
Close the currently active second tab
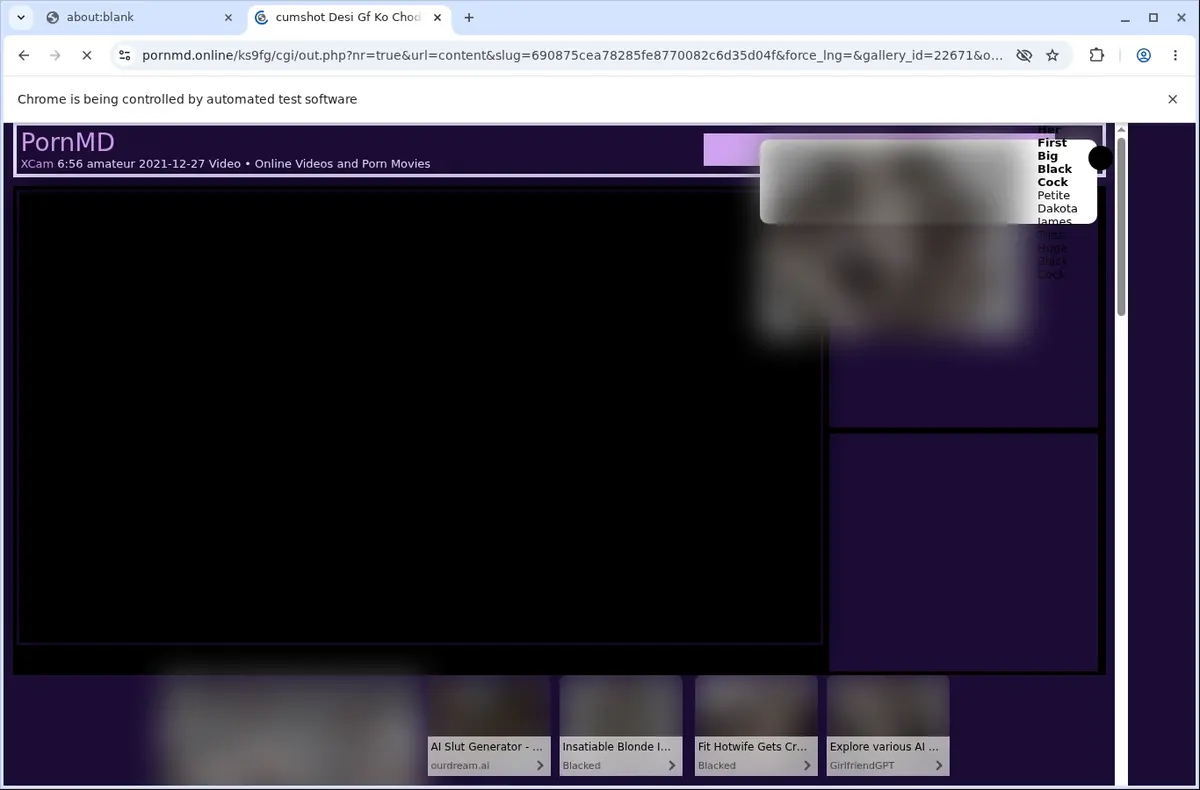click(437, 17)
